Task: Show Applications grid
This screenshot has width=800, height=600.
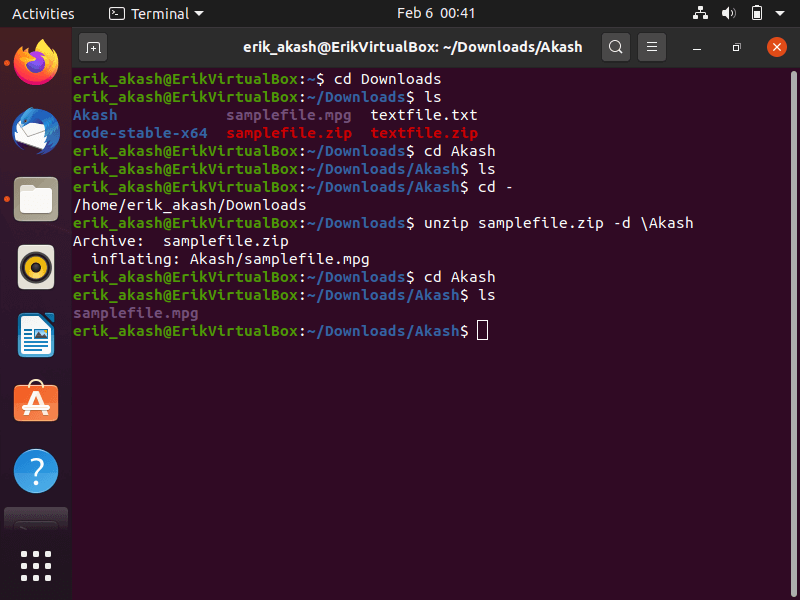Action: click(36, 565)
